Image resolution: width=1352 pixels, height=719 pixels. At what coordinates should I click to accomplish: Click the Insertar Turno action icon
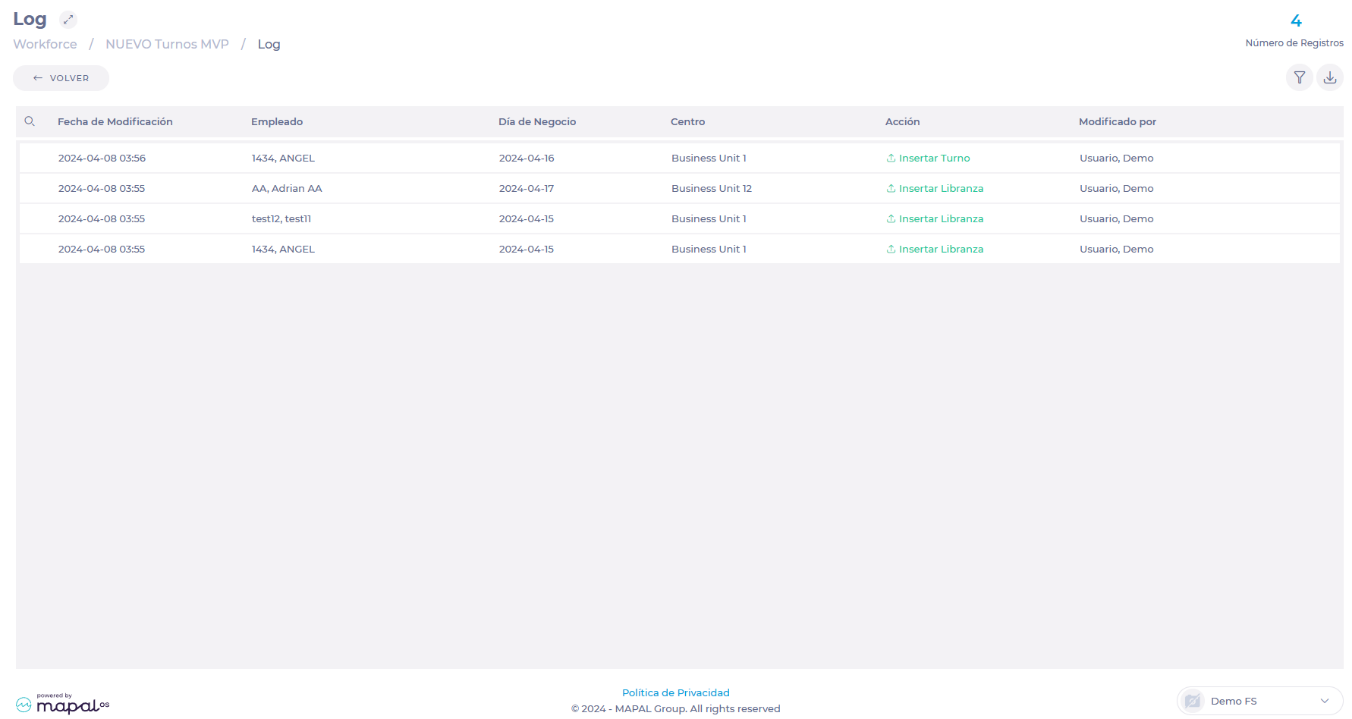tap(891, 159)
